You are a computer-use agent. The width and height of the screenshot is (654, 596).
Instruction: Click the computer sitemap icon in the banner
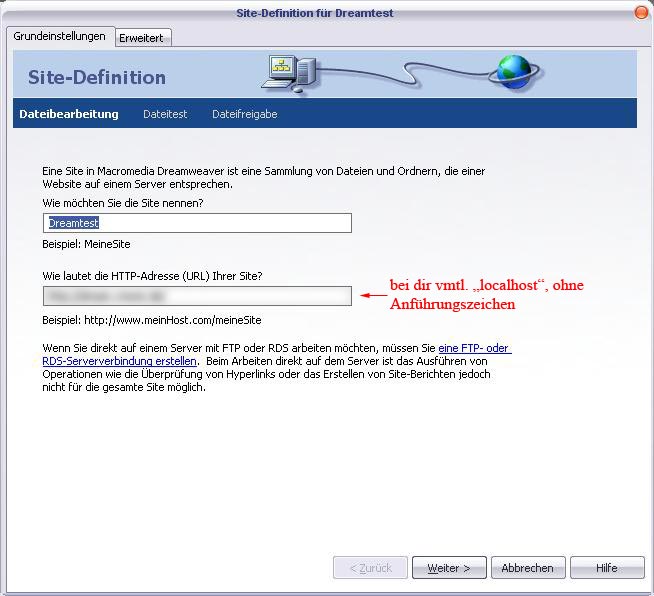289,73
